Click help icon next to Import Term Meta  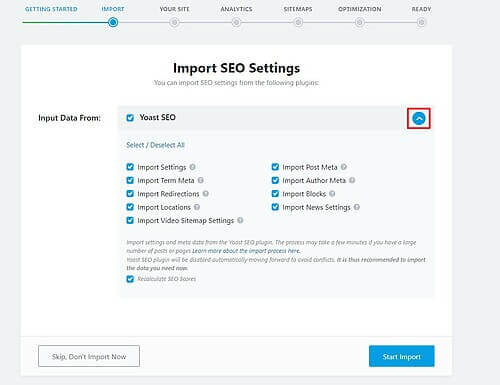pyautogui.click(x=200, y=180)
